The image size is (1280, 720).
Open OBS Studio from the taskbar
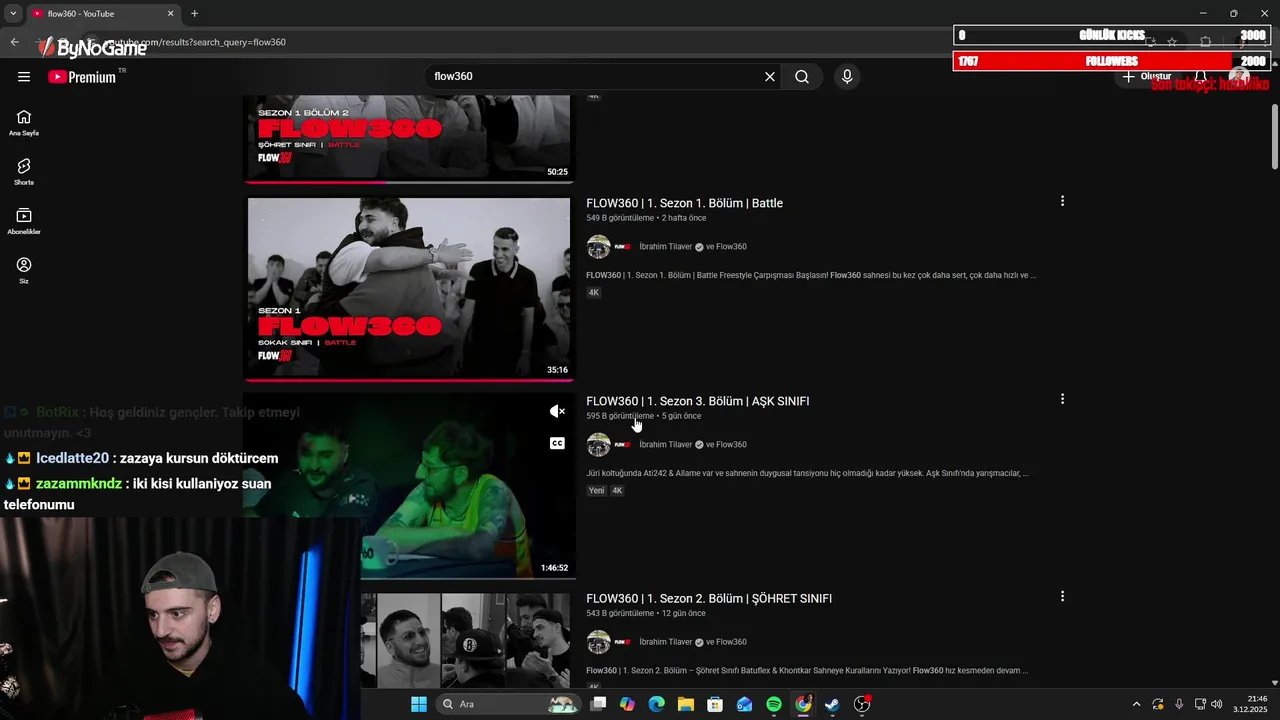click(x=862, y=704)
